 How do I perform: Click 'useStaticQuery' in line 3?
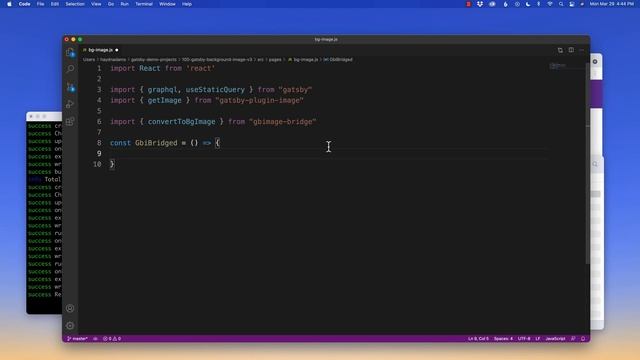point(215,90)
